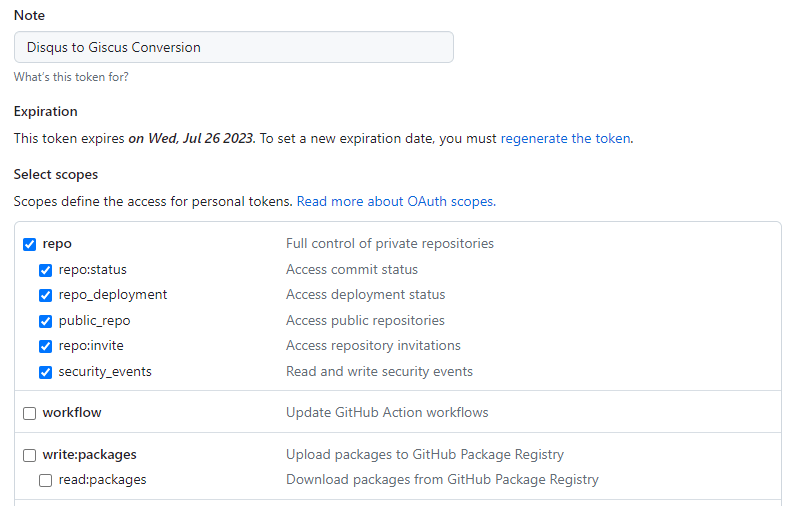The height and width of the screenshot is (506, 792).
Task: Uncheck the security_events checkbox
Action: [x=45, y=372]
